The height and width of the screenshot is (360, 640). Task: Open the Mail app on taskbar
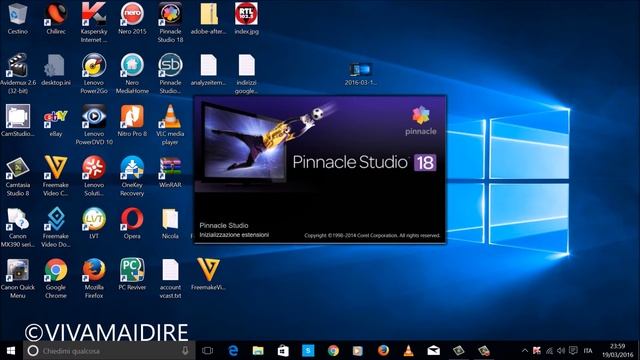(x=433, y=351)
